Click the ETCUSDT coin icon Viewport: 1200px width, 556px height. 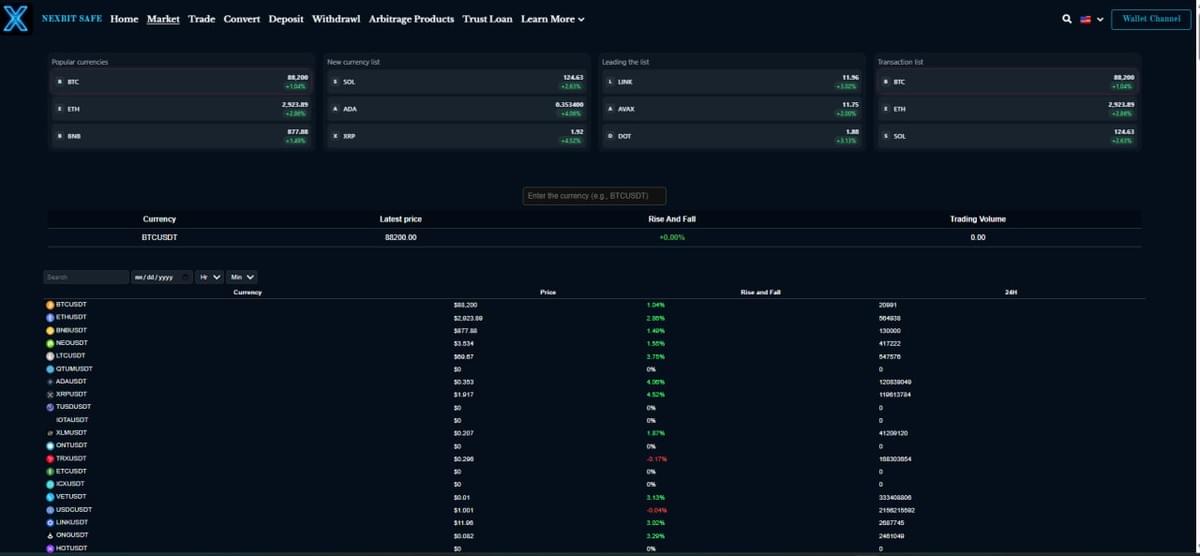coord(50,471)
